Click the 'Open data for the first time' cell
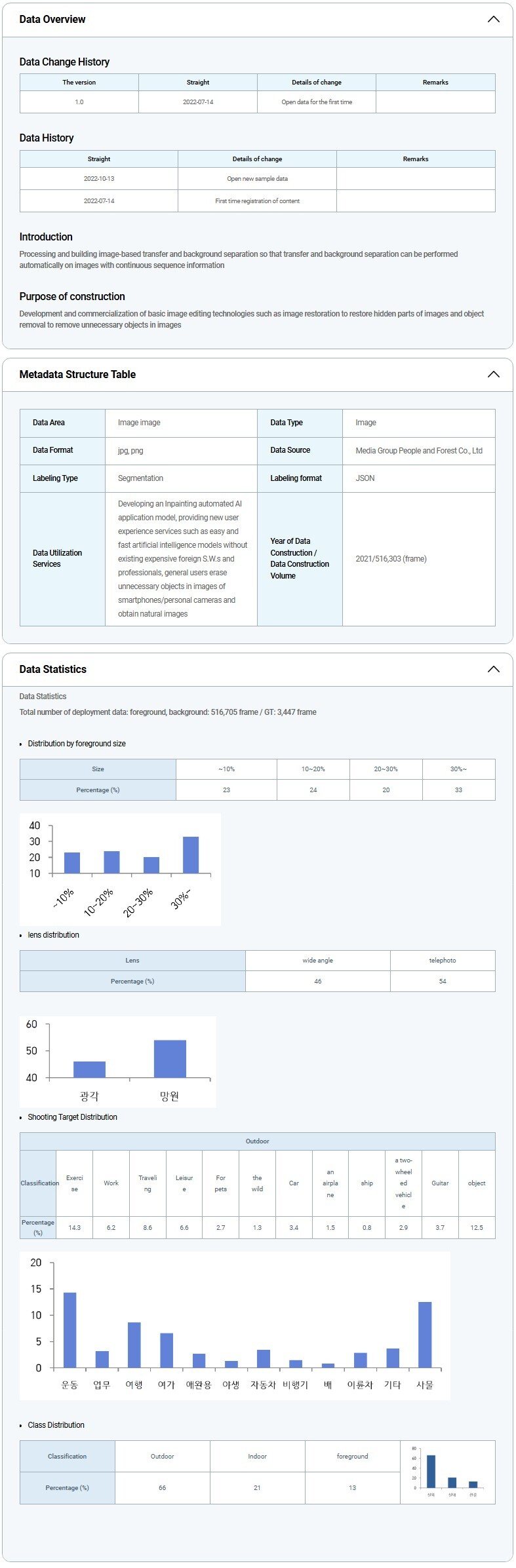Screen dimensions: 516x1568 317,102
